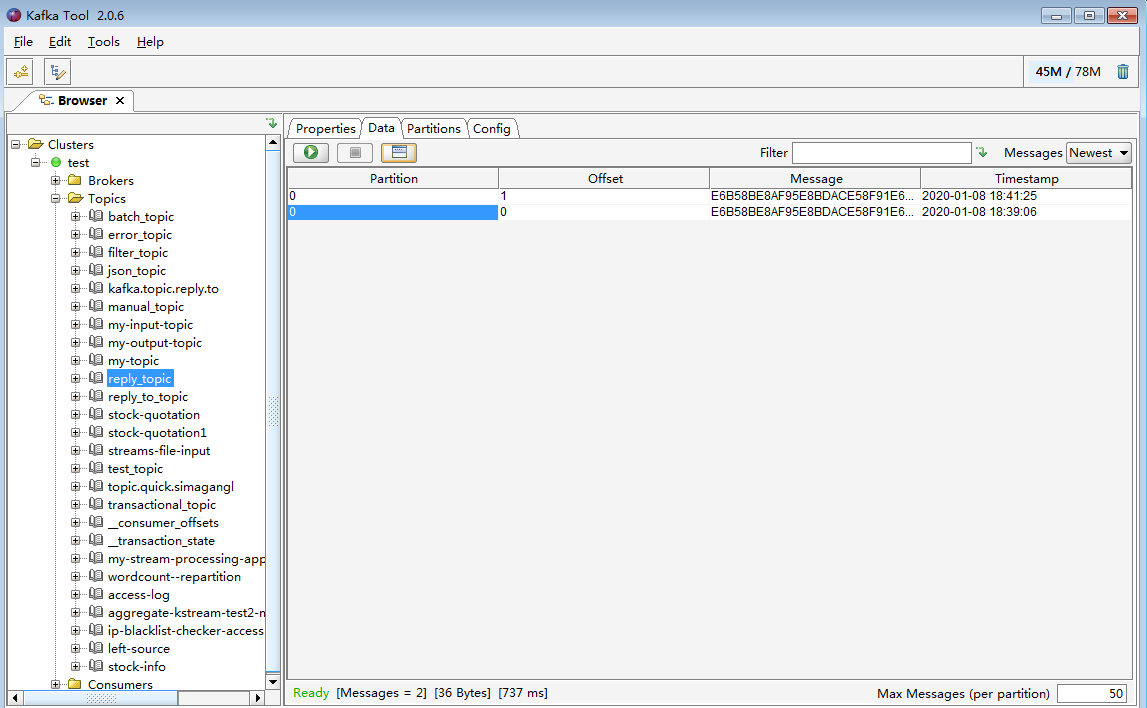Click the Consumers folder icon

[75, 684]
